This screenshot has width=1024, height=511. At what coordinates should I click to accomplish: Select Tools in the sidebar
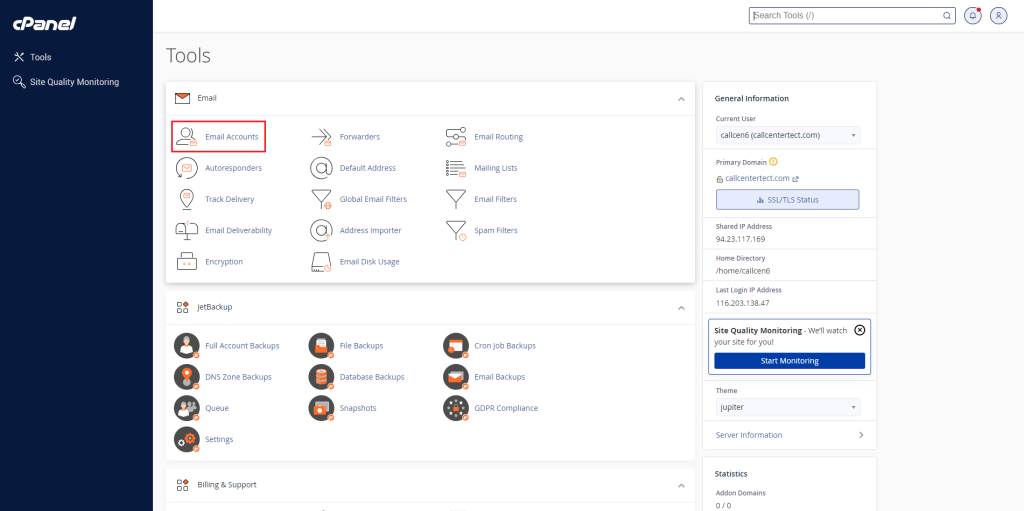pos(40,57)
